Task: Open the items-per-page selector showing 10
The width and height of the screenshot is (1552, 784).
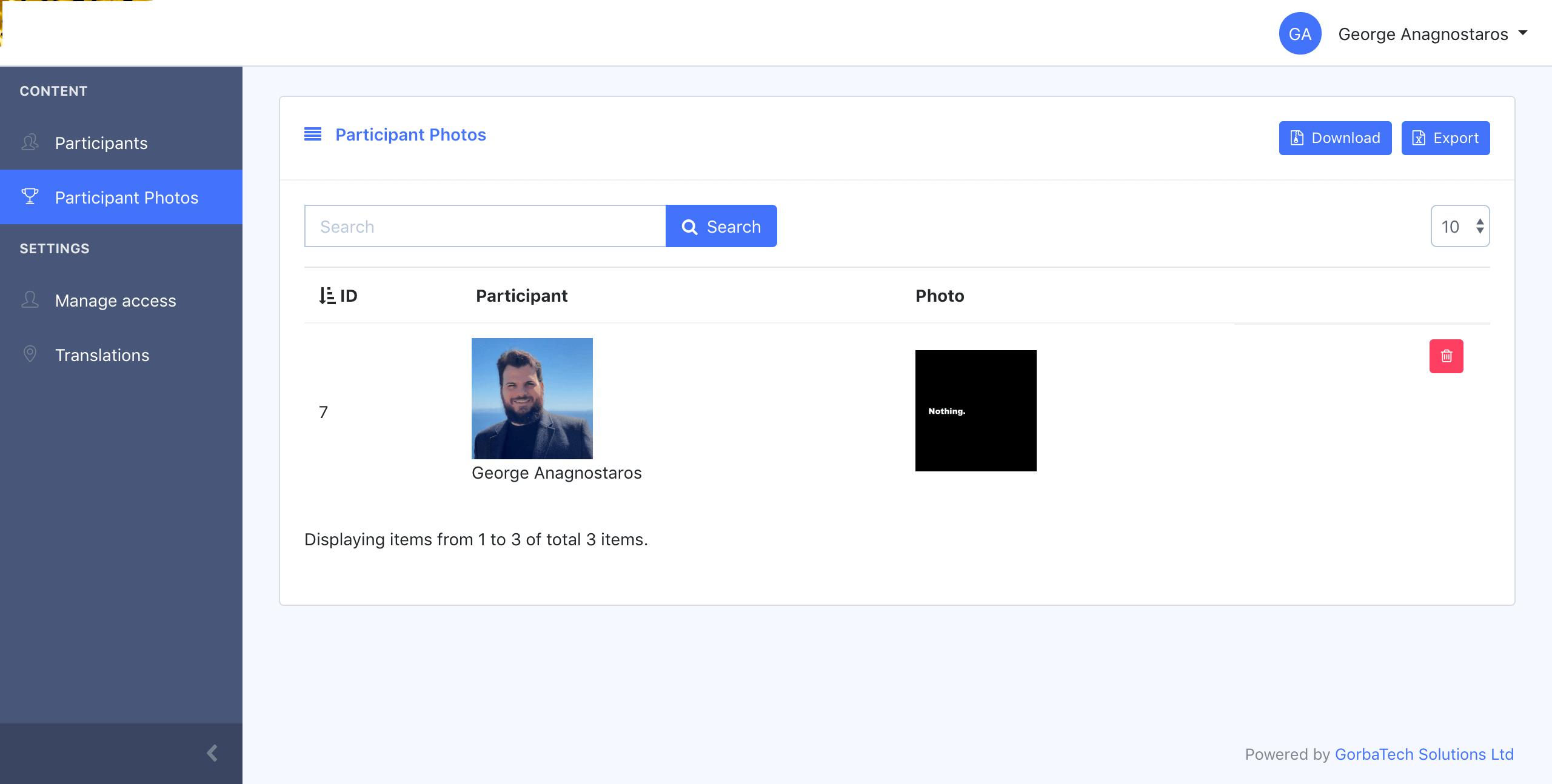Action: tap(1460, 227)
